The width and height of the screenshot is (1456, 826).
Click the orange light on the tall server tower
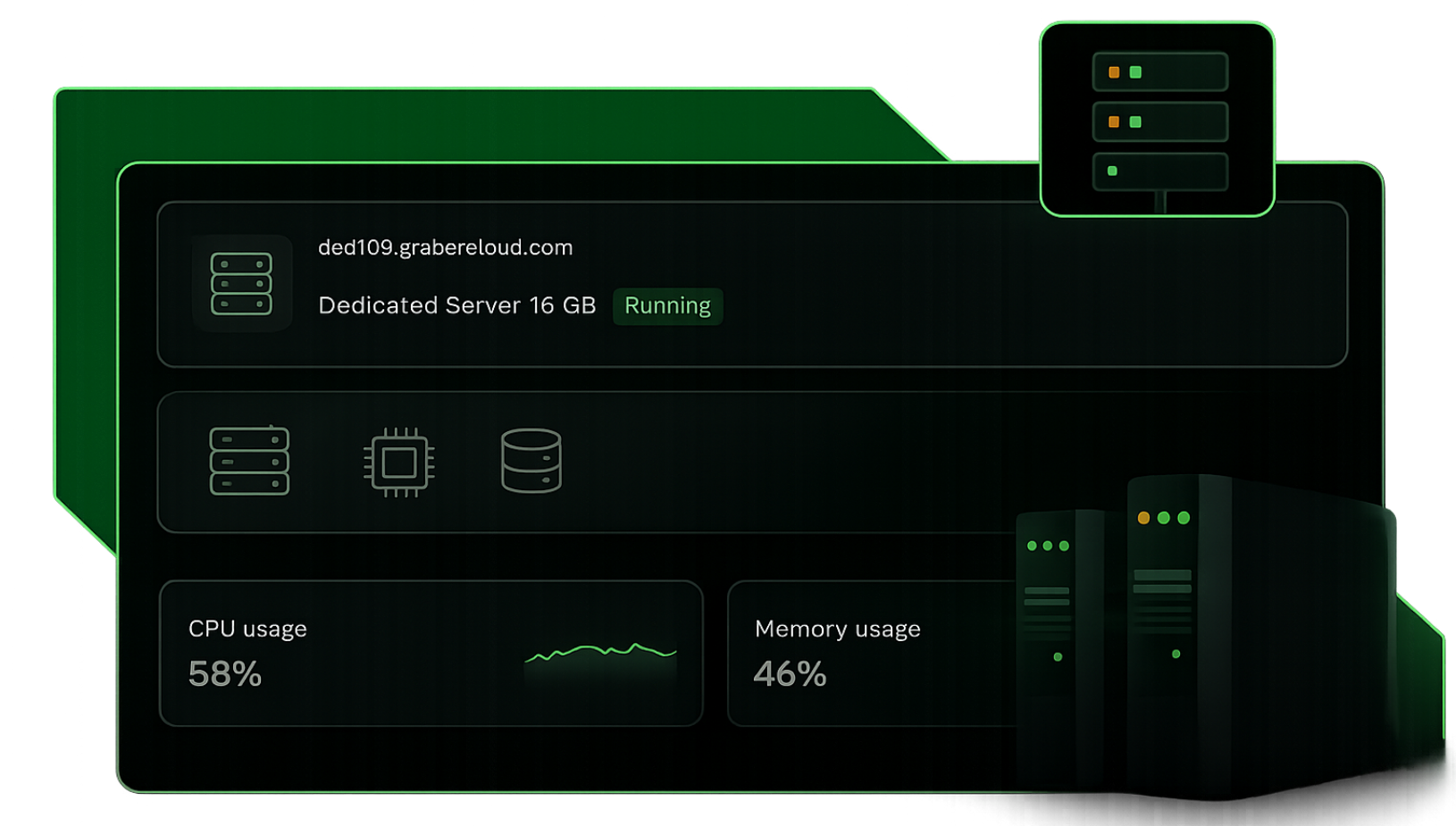tap(1143, 518)
